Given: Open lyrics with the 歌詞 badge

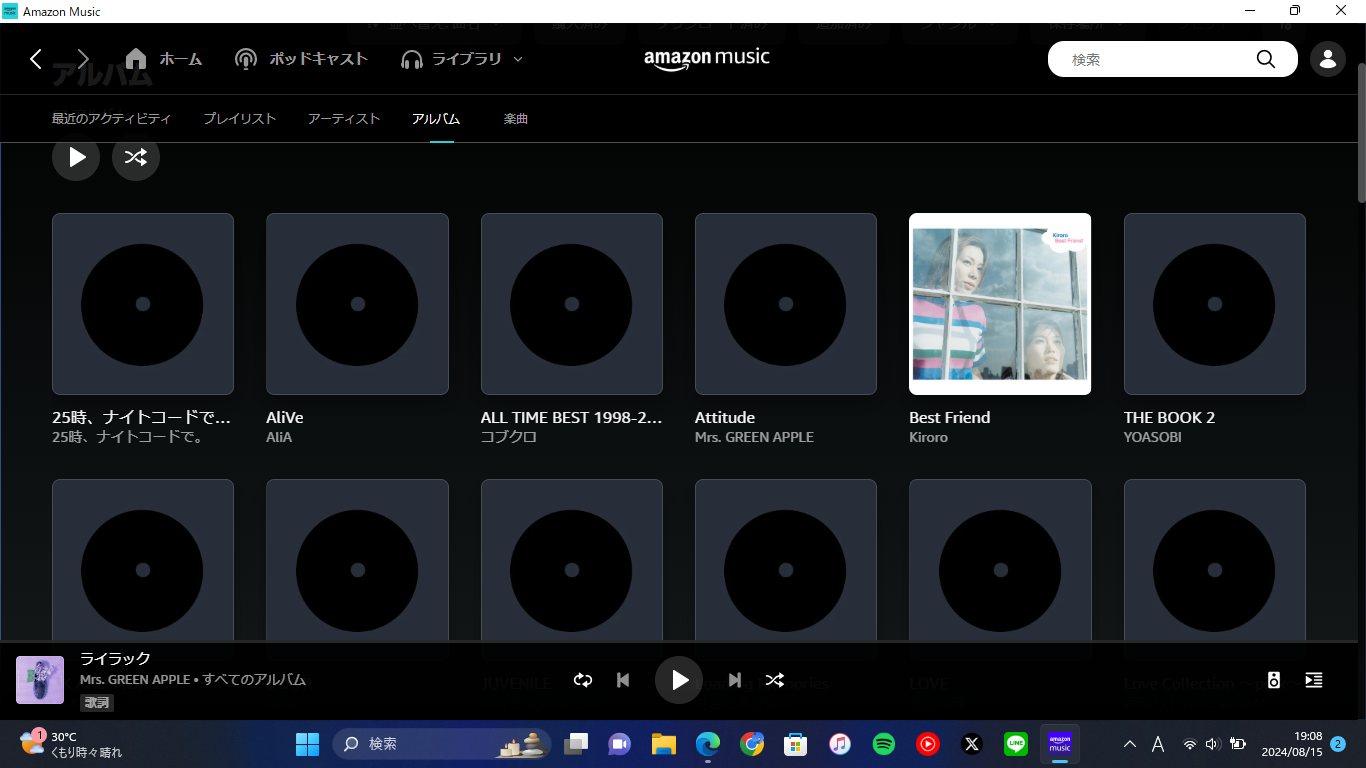Looking at the screenshot, I should coord(97,703).
